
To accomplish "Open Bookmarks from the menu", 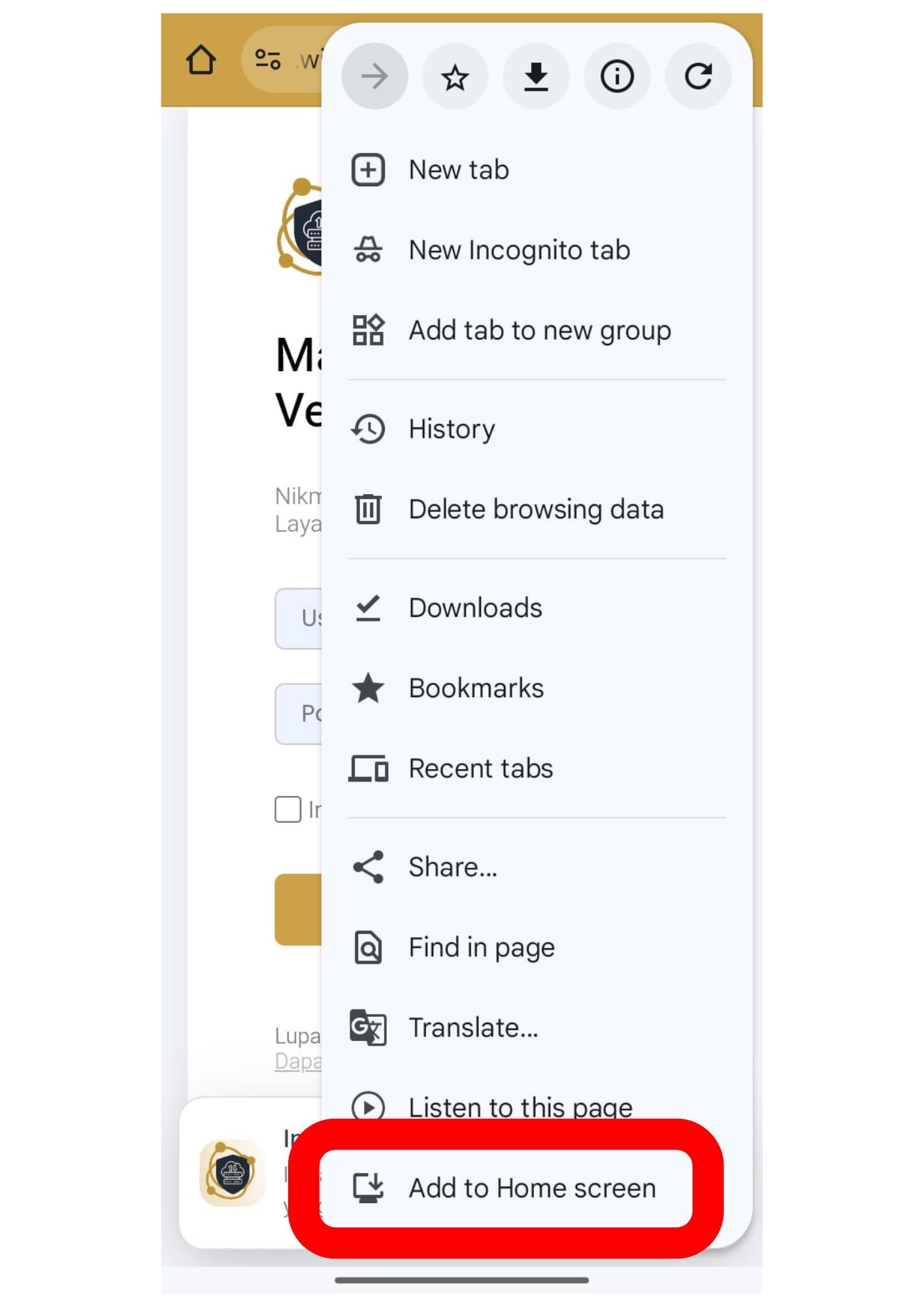I will click(536, 689).
